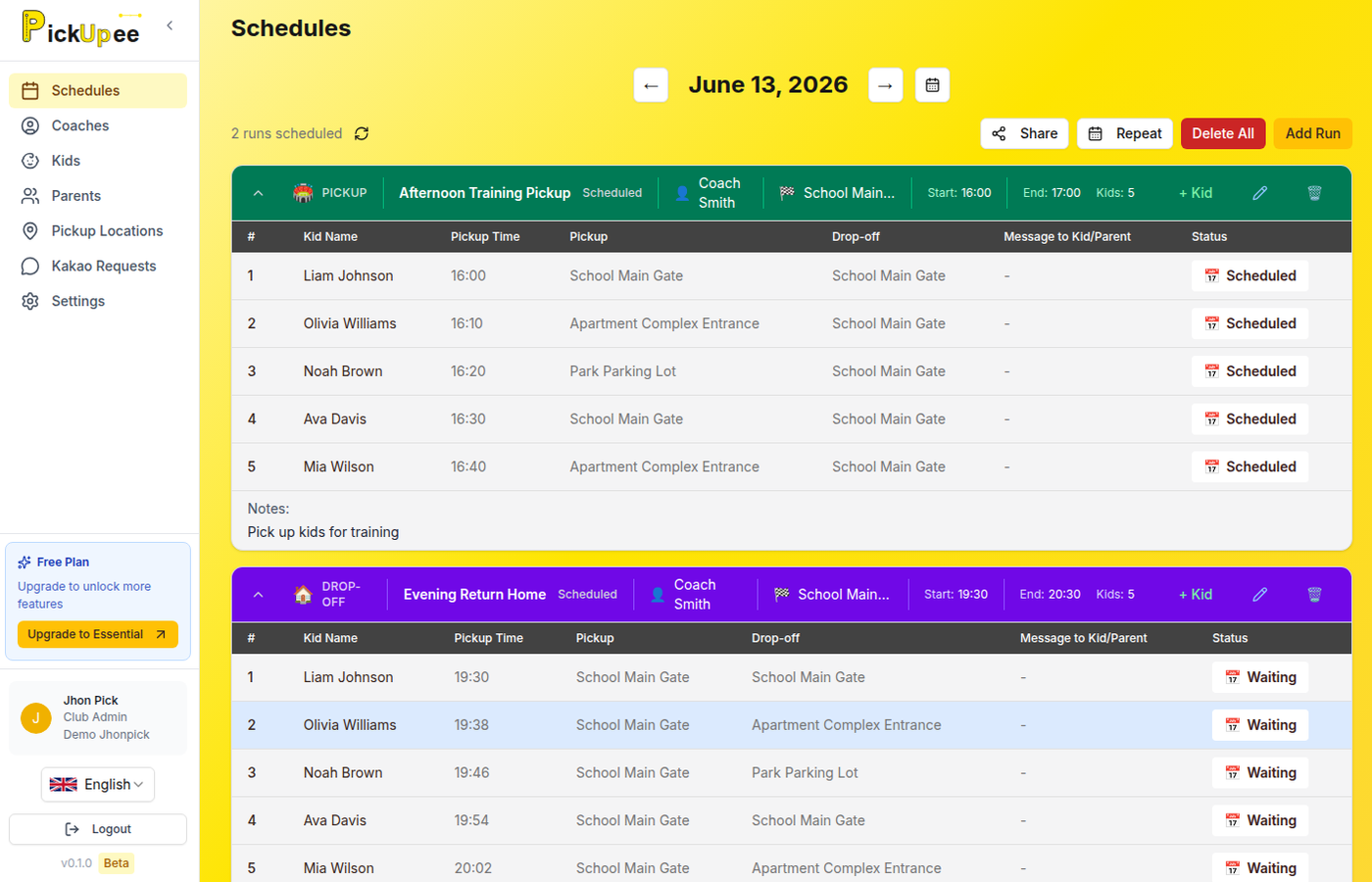Add a kid to Evening Return Home
This screenshot has height=882, width=1372.
tap(1196, 594)
